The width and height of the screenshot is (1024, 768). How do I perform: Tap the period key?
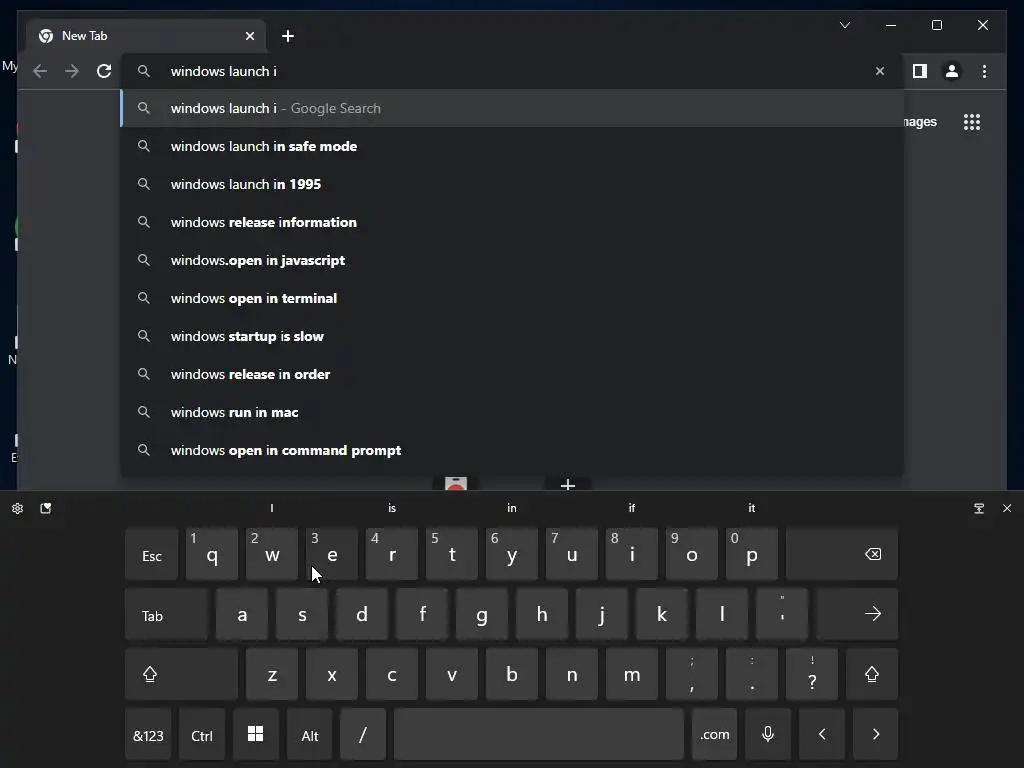(x=752, y=674)
